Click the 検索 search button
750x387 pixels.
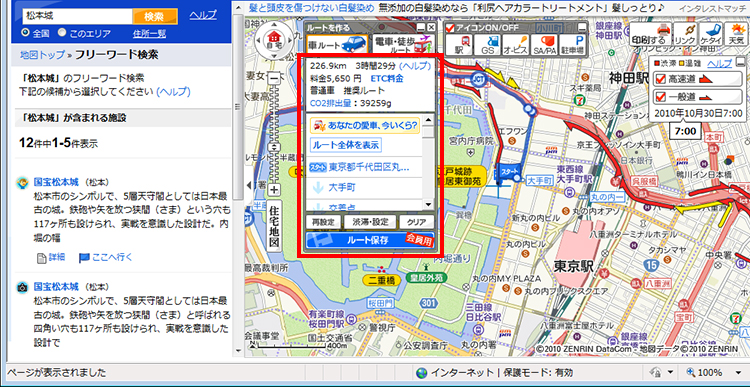(x=154, y=17)
